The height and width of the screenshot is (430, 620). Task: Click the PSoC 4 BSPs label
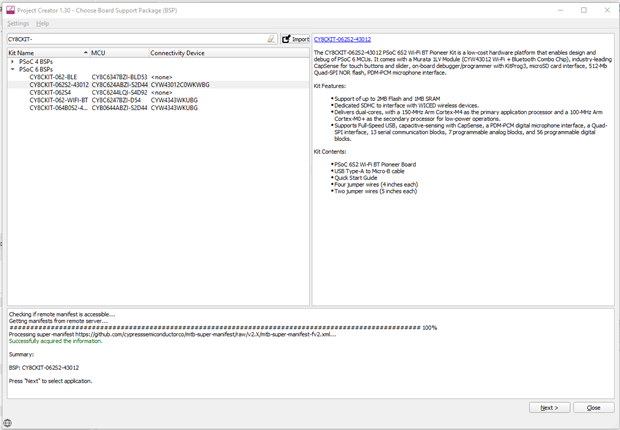click(36, 62)
